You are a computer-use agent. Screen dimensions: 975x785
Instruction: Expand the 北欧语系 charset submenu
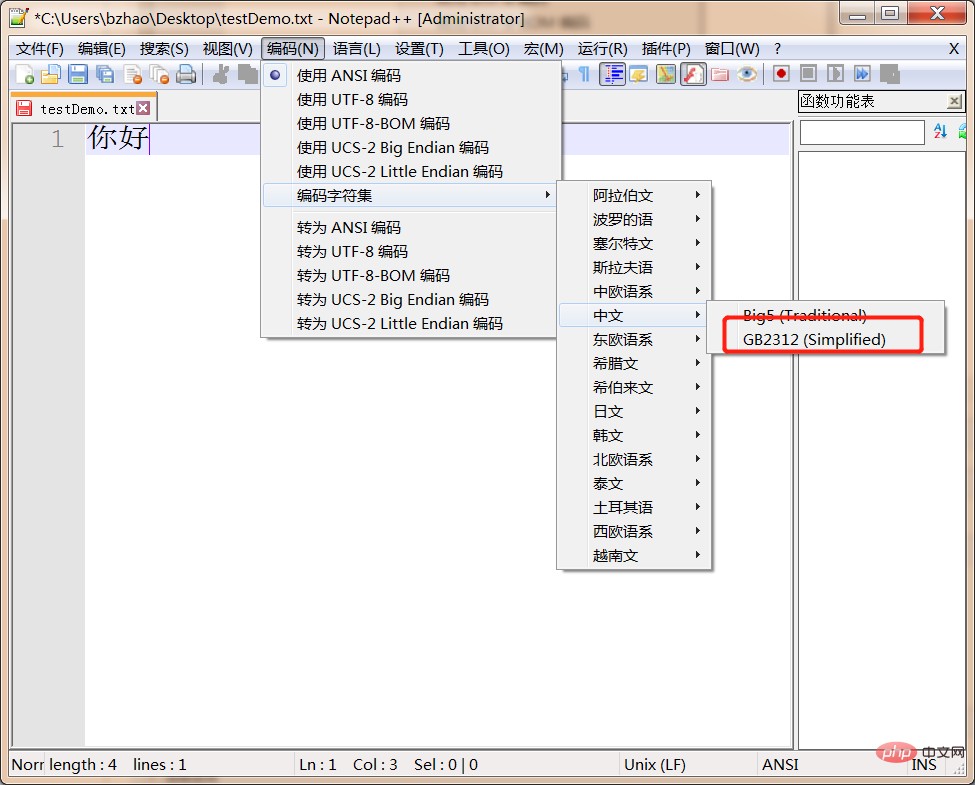(x=634, y=459)
